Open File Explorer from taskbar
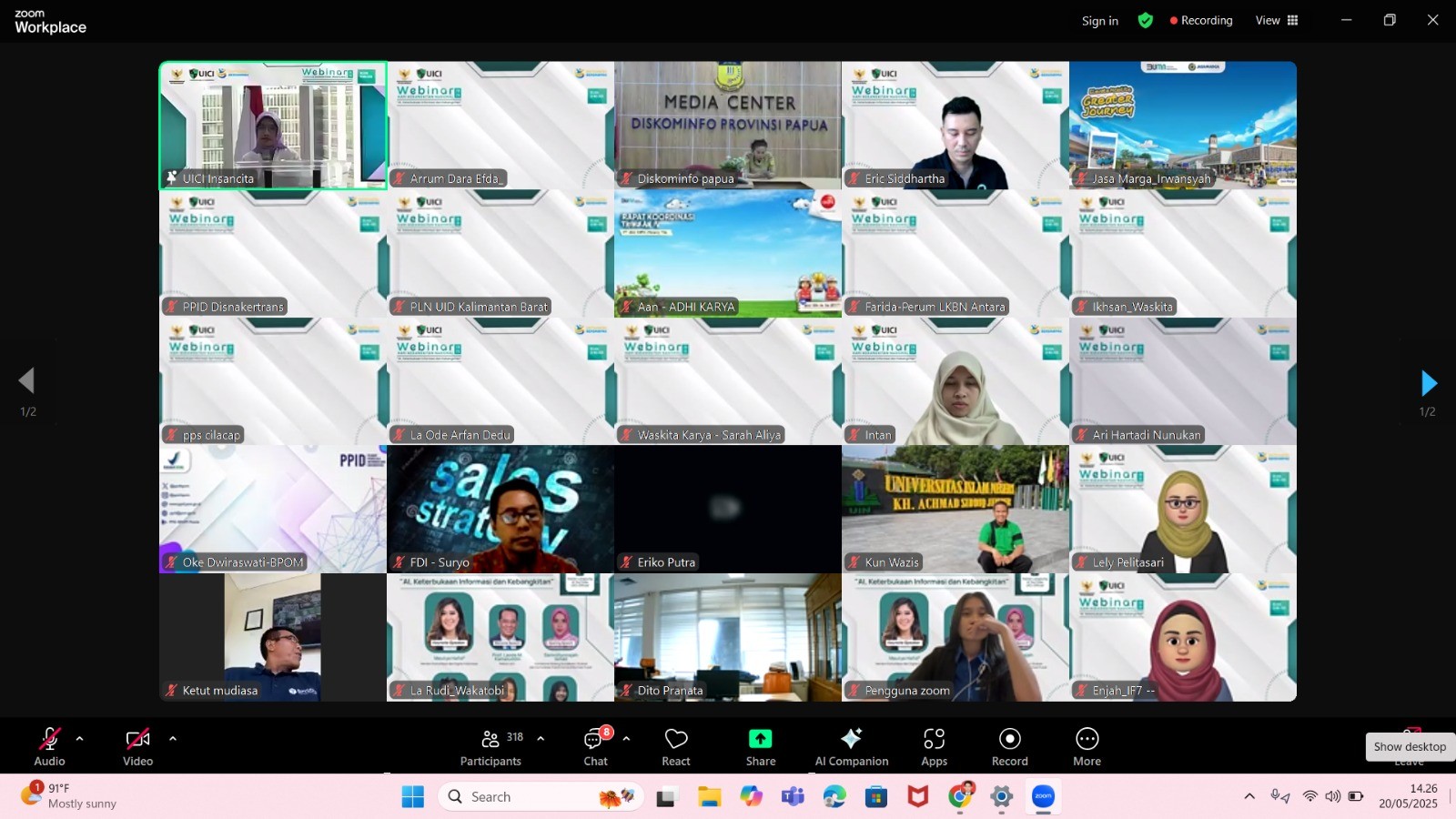The width and height of the screenshot is (1456, 819). pyautogui.click(x=709, y=797)
